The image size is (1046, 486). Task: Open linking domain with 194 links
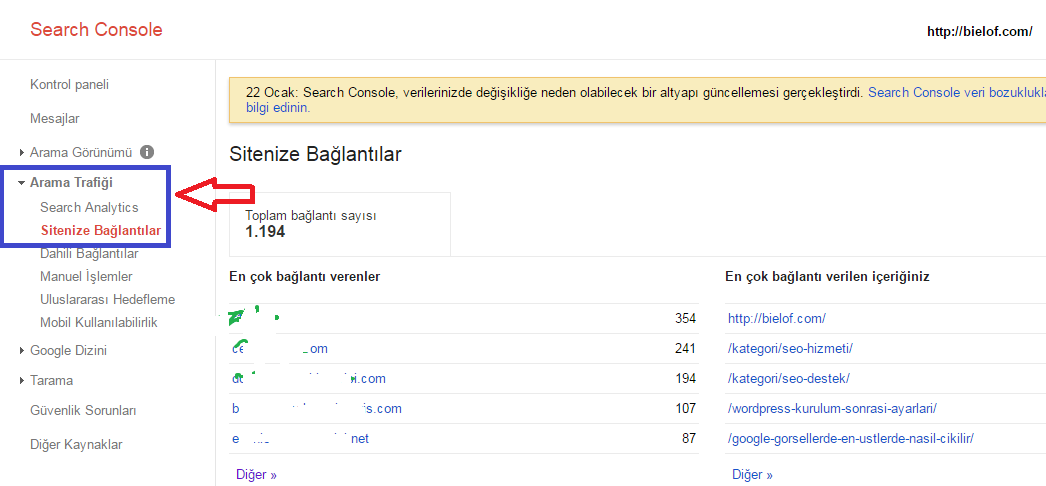click(x=308, y=379)
